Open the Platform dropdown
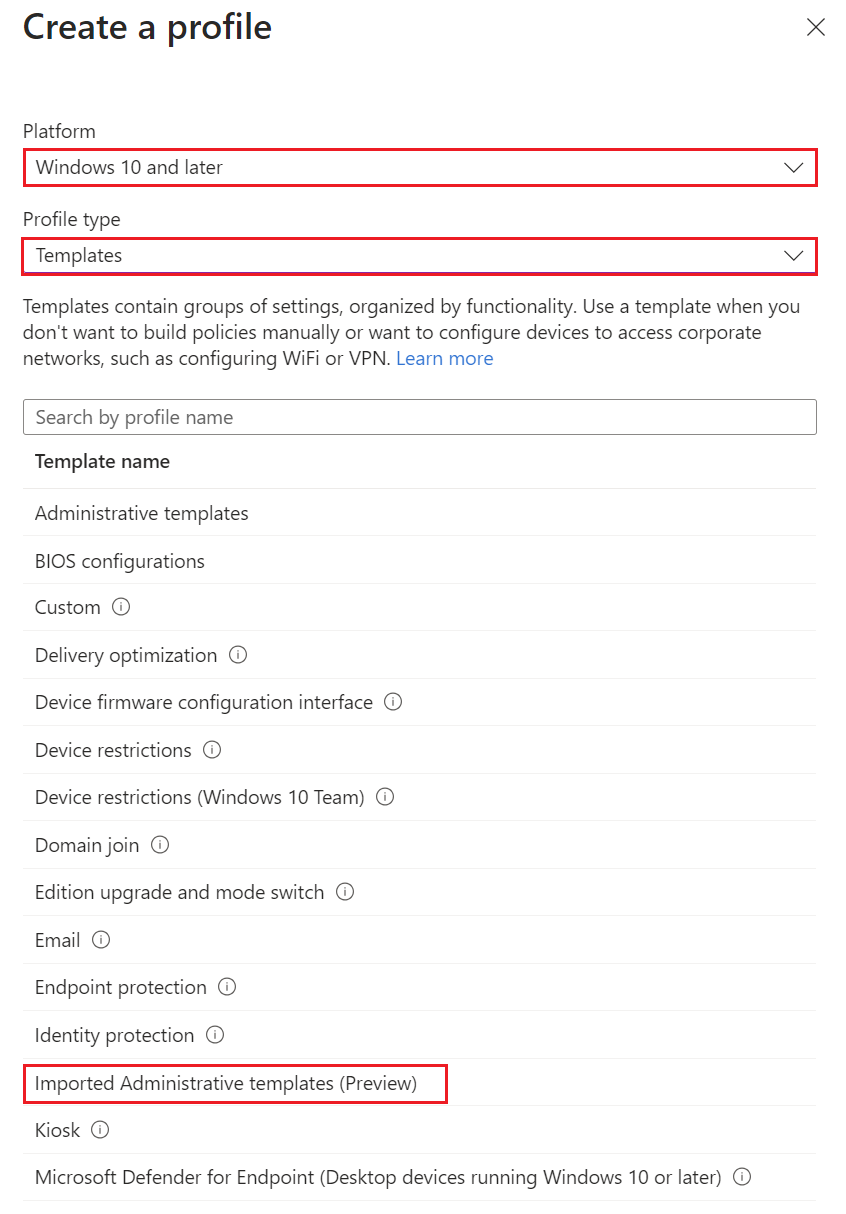 pyautogui.click(x=420, y=167)
